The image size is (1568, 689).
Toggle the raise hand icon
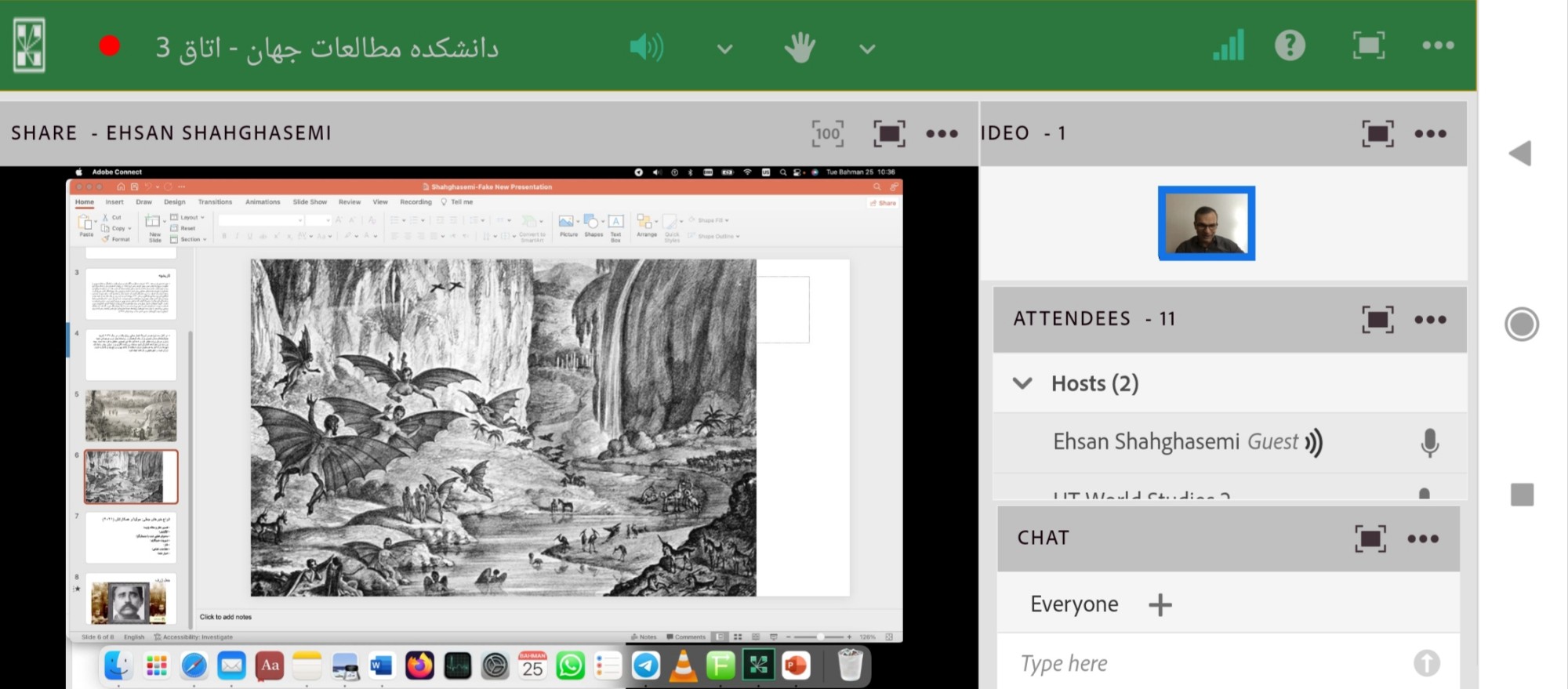(x=800, y=47)
